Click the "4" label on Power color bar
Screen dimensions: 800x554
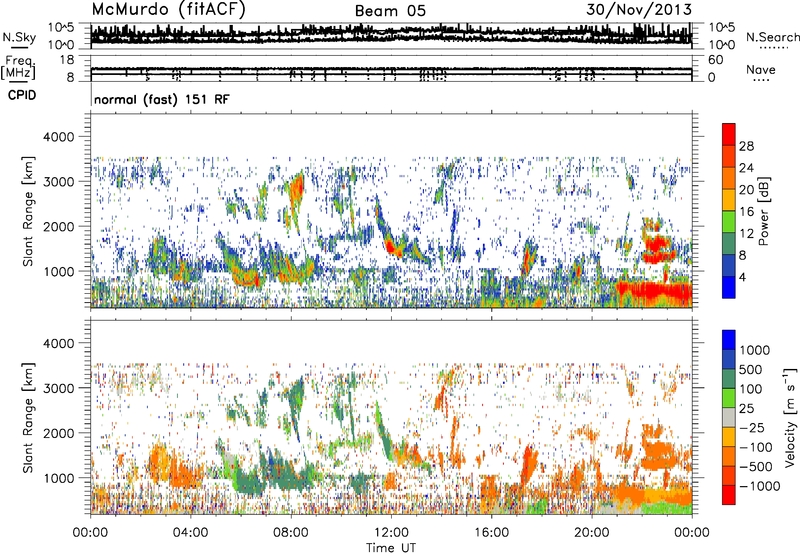pyautogui.click(x=743, y=277)
